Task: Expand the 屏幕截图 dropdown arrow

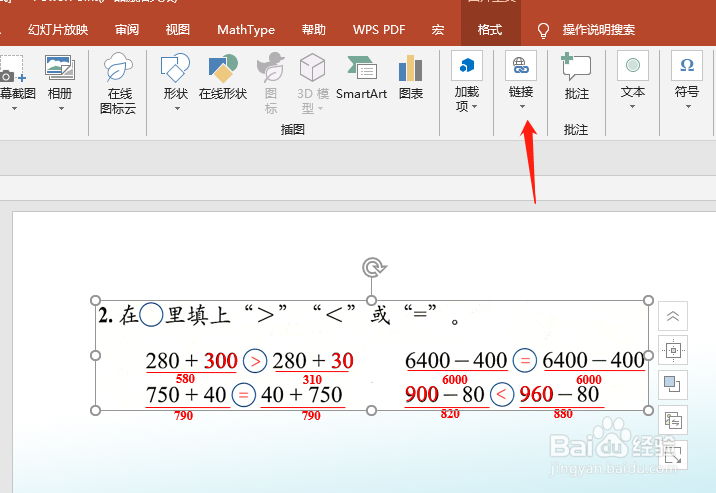Action: 14,109
